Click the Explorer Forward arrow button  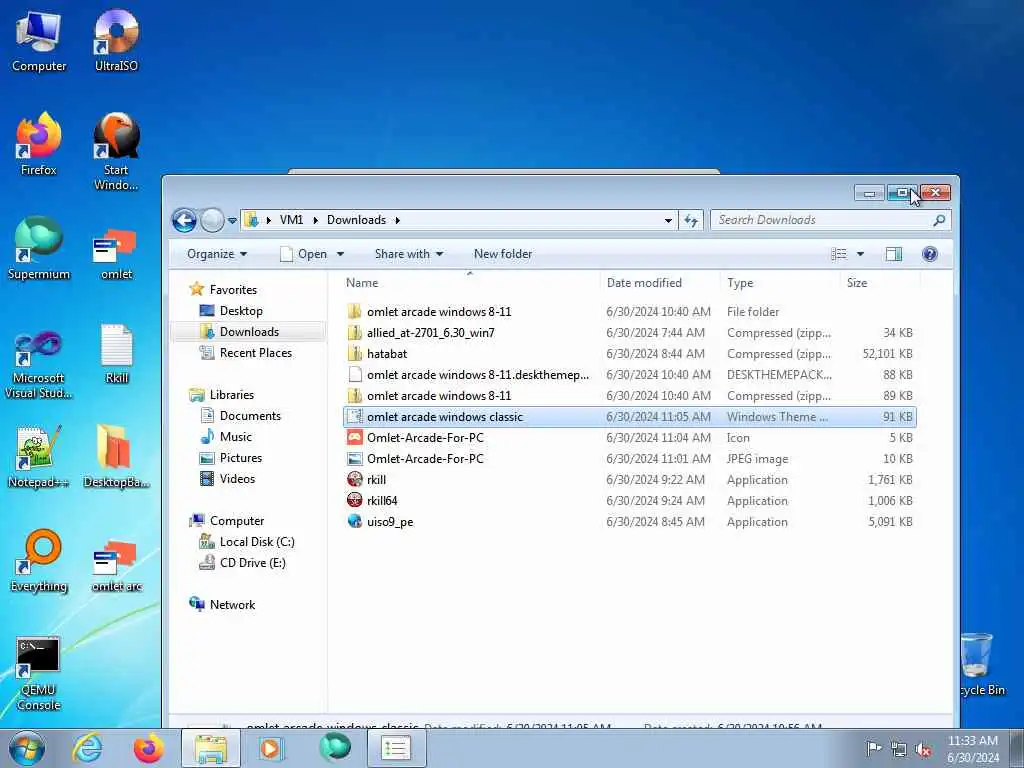click(x=212, y=221)
